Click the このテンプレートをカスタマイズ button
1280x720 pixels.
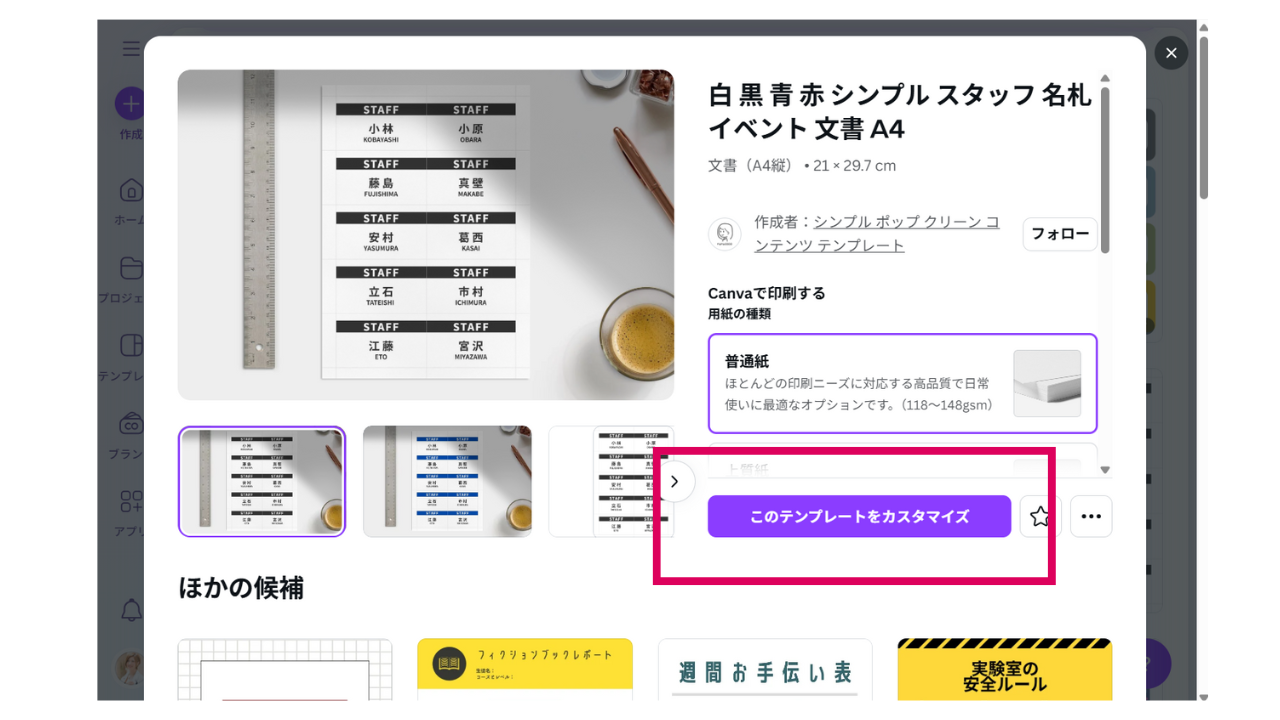[859, 516]
